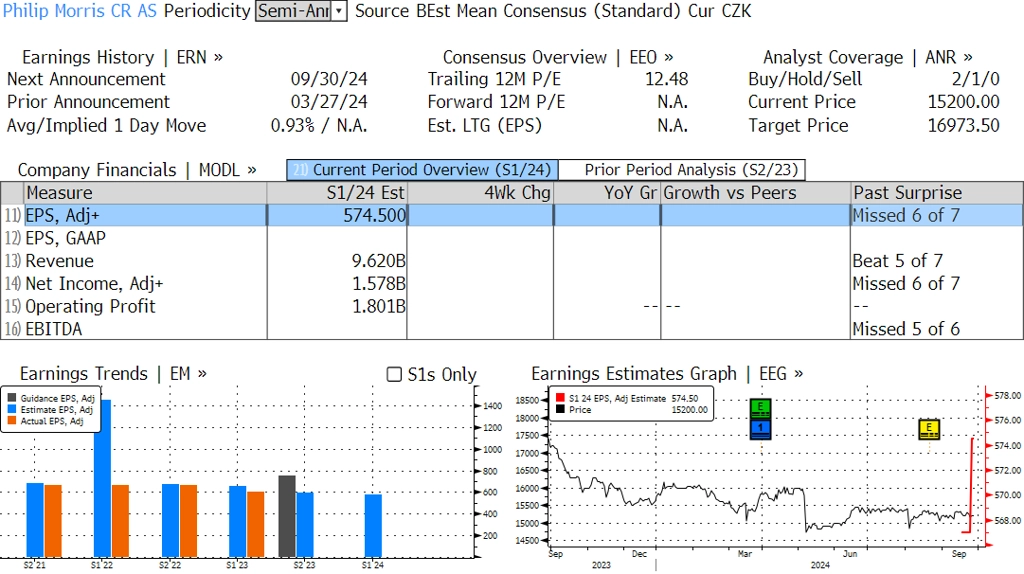Click the Measure column header
The image size is (1024, 574).
145,193
